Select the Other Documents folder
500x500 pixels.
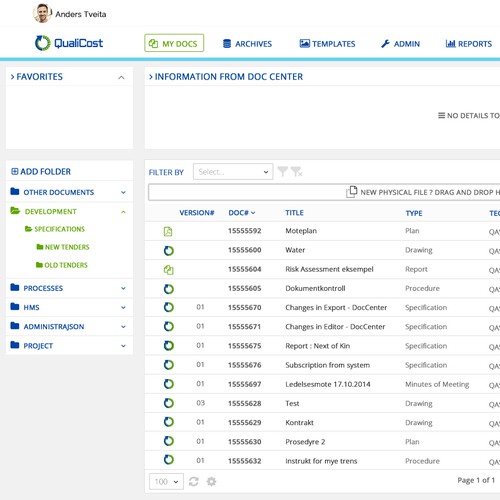point(52,192)
